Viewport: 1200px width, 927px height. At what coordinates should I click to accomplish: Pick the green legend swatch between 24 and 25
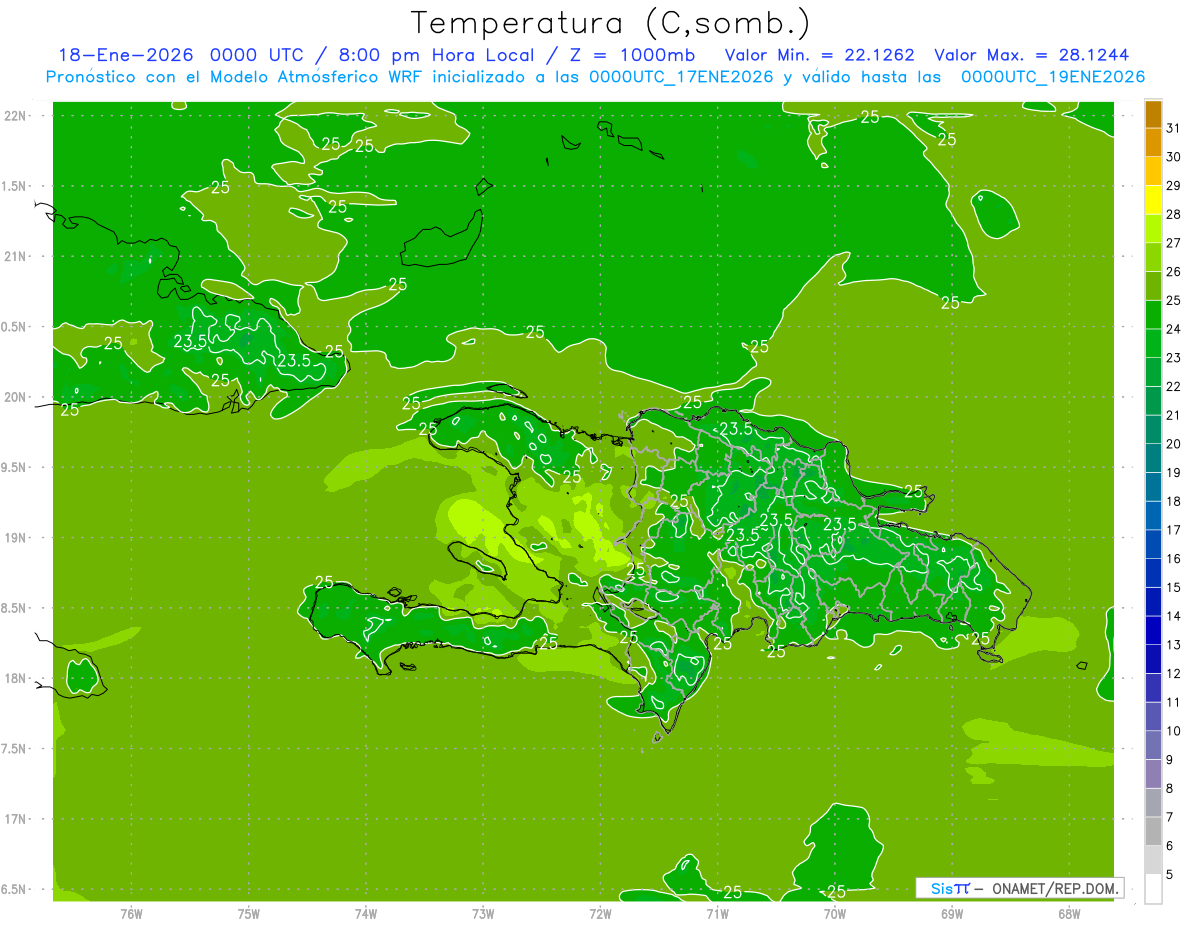click(x=1153, y=315)
